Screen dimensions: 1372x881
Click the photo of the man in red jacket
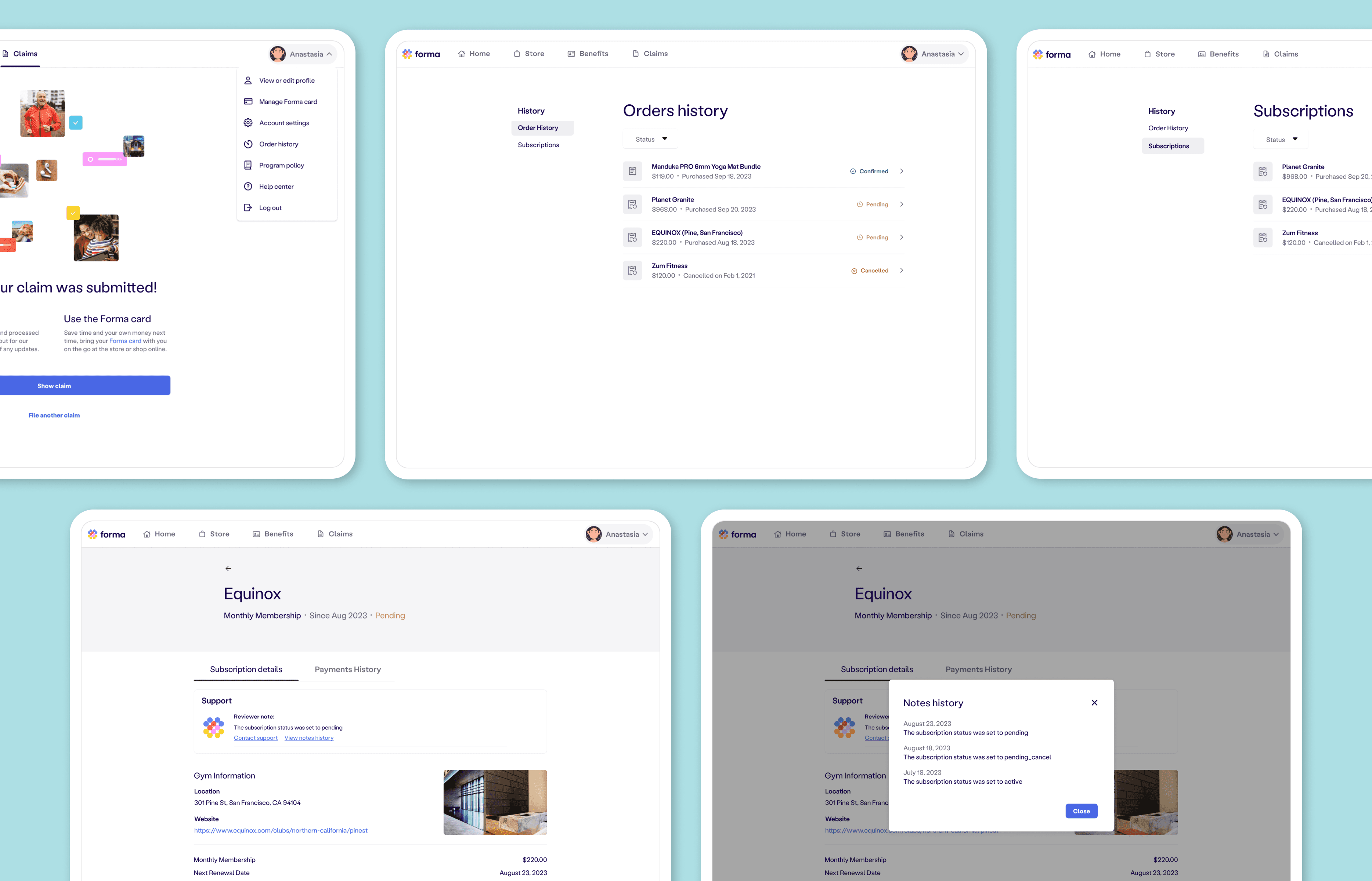coord(43,113)
